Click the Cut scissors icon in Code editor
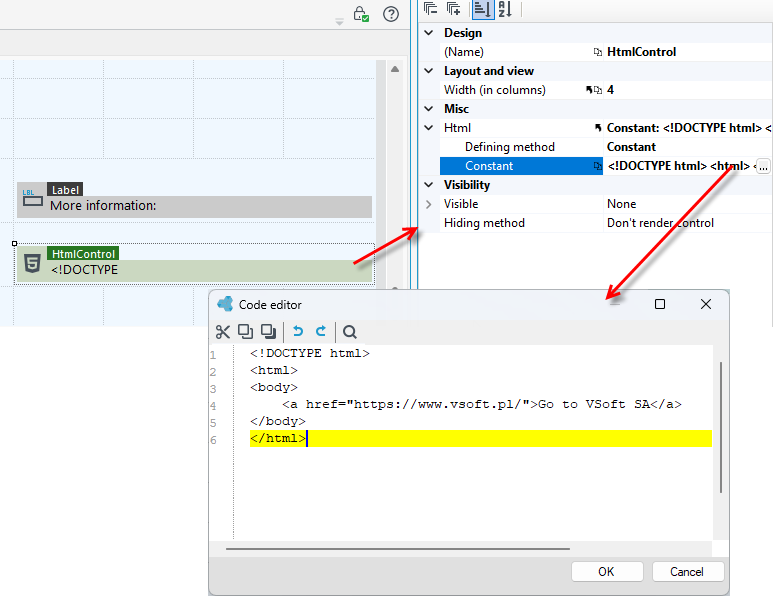The image size is (773, 599). pyautogui.click(x=222, y=332)
